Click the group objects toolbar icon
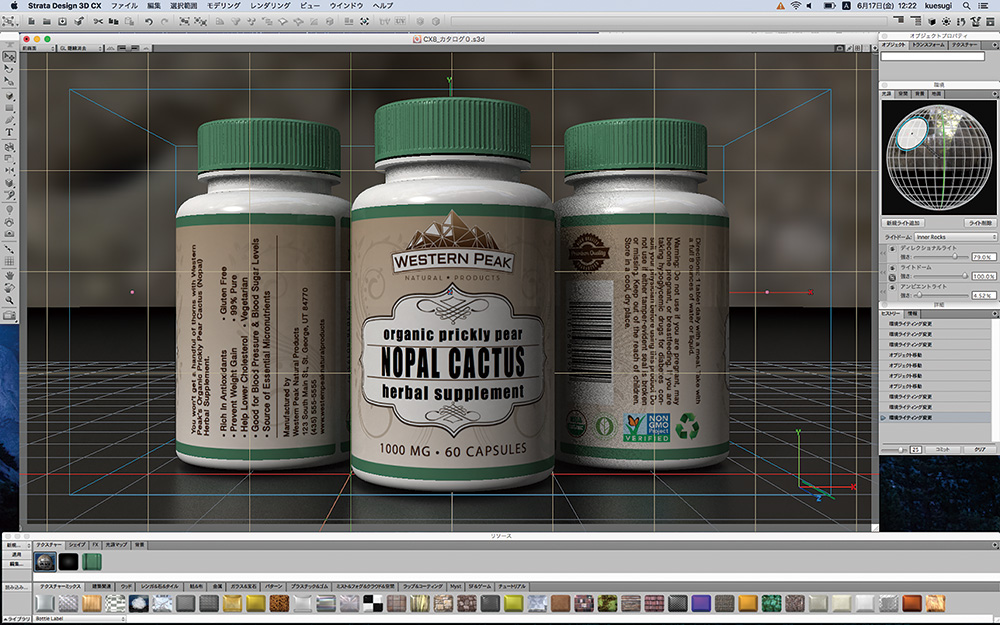 click(x=184, y=22)
